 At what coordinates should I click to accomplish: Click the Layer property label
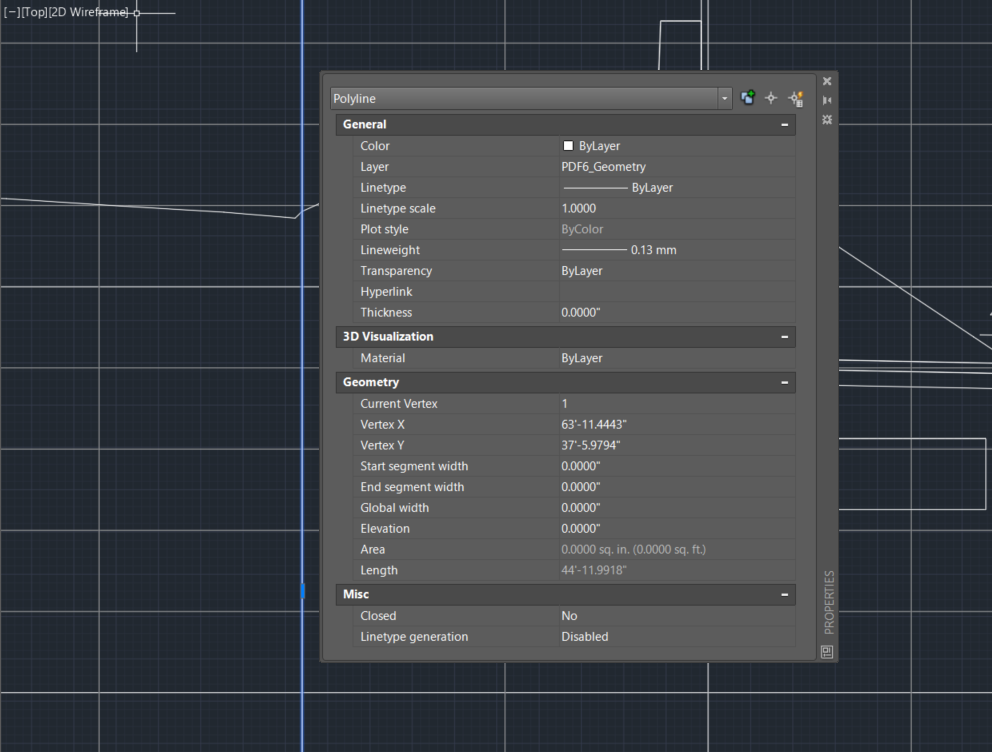pyautogui.click(x=375, y=167)
